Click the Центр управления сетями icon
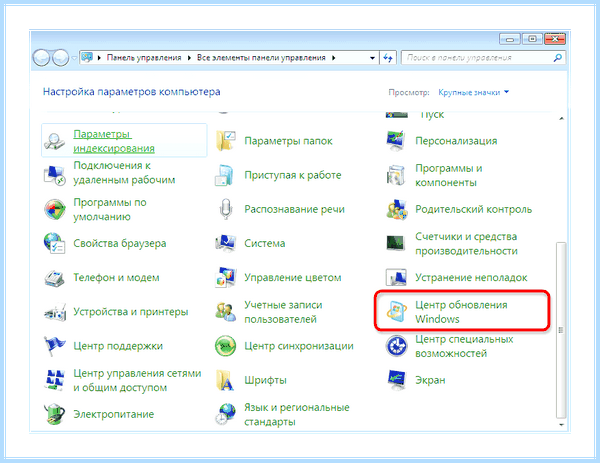The width and height of the screenshot is (600, 463). (x=54, y=380)
